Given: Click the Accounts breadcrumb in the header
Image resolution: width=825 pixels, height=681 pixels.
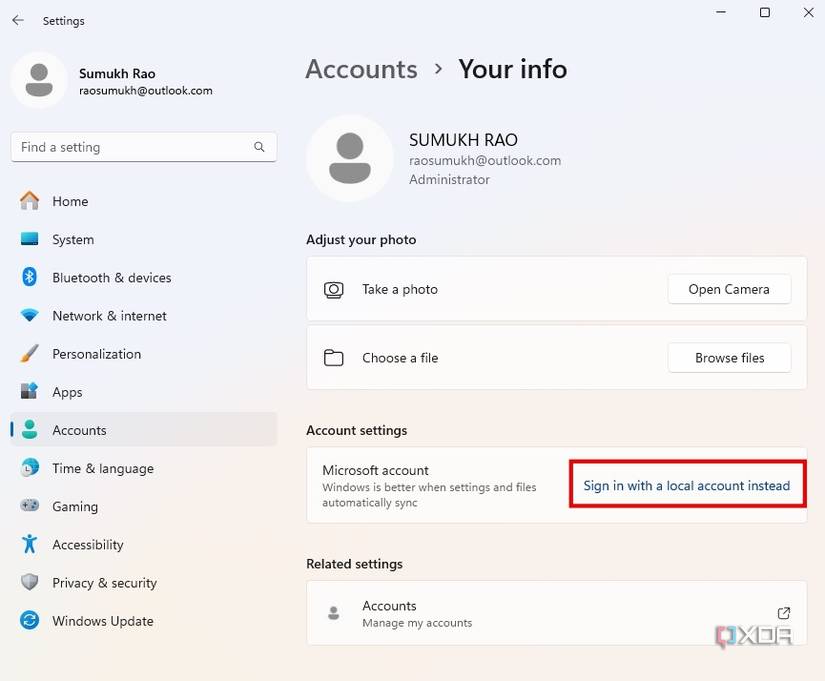Looking at the screenshot, I should click(x=361, y=69).
